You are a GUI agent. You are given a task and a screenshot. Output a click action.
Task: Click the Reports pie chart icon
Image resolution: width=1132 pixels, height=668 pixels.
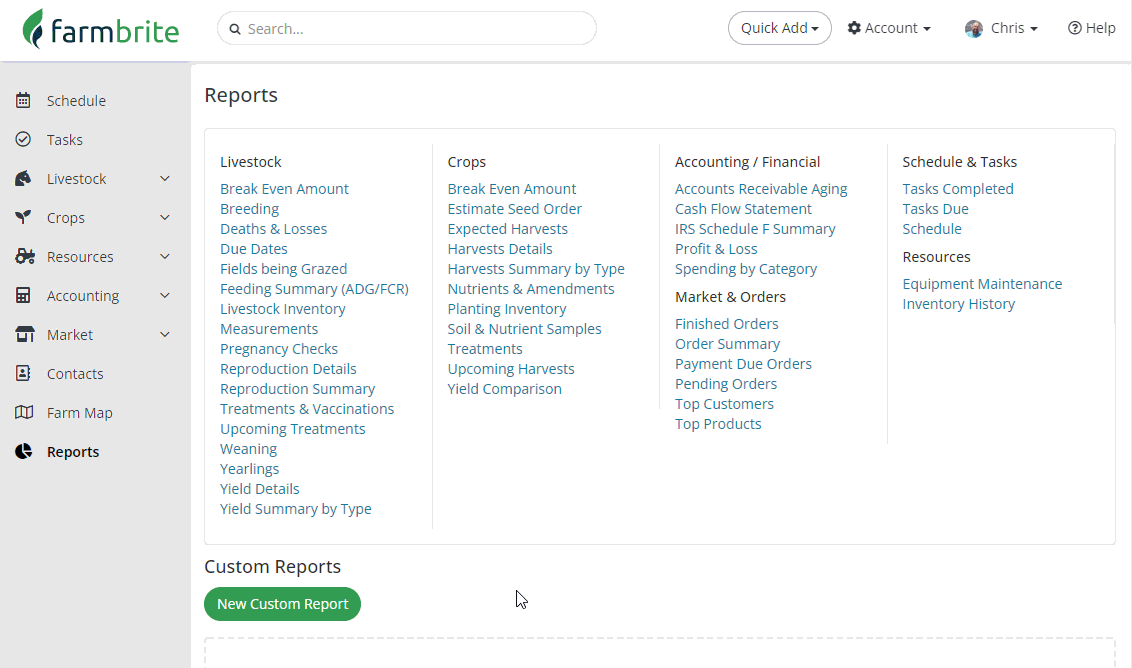pyautogui.click(x=24, y=451)
